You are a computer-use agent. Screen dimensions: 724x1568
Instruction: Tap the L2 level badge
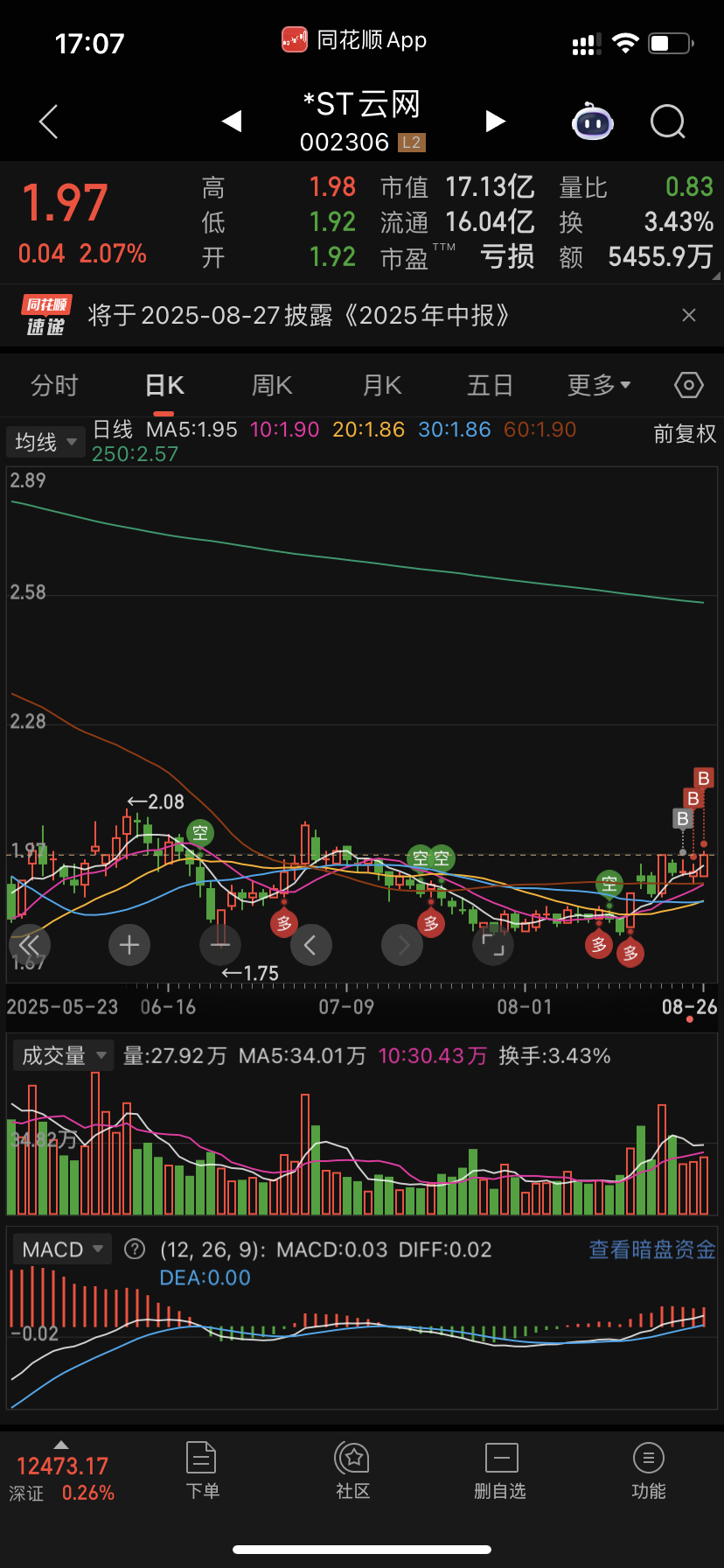click(x=411, y=143)
